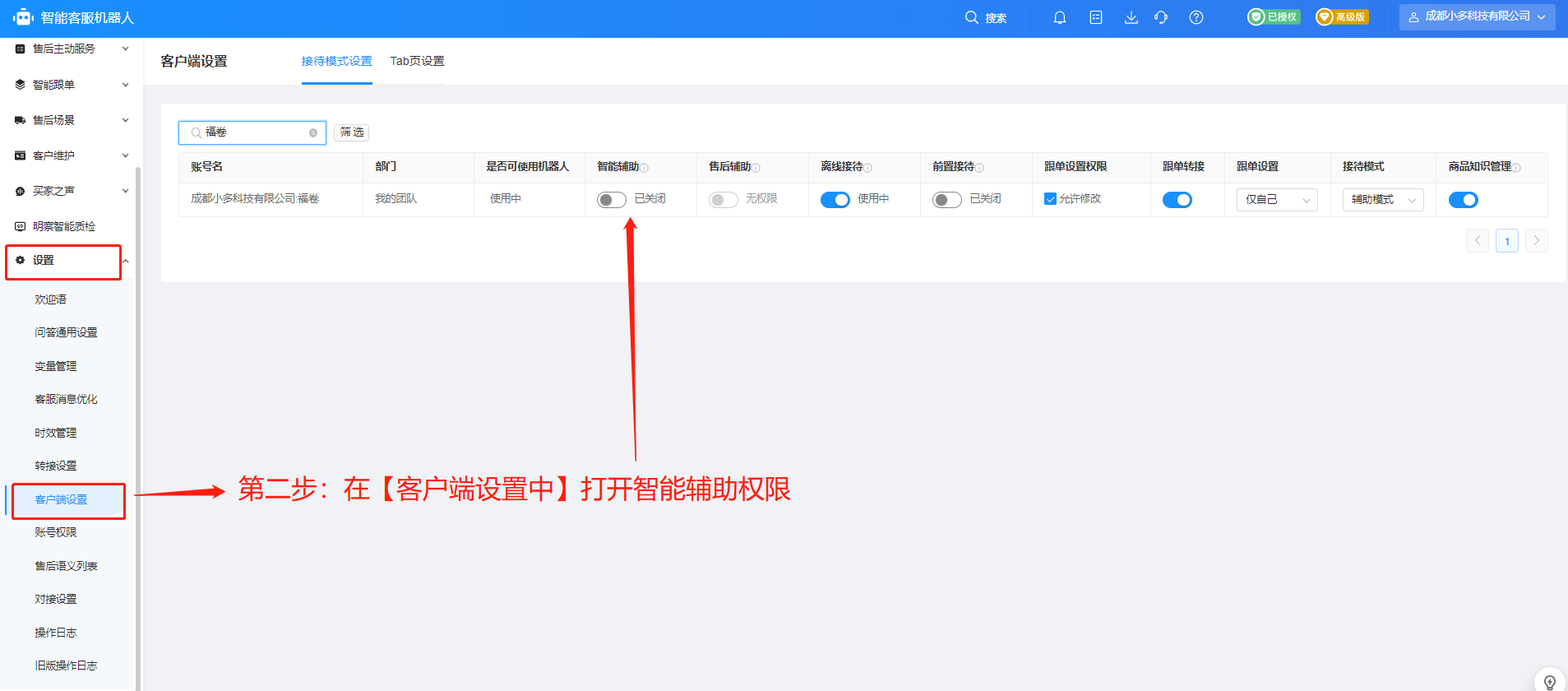Click the 明察智能质检 sidebar icon

(21, 226)
